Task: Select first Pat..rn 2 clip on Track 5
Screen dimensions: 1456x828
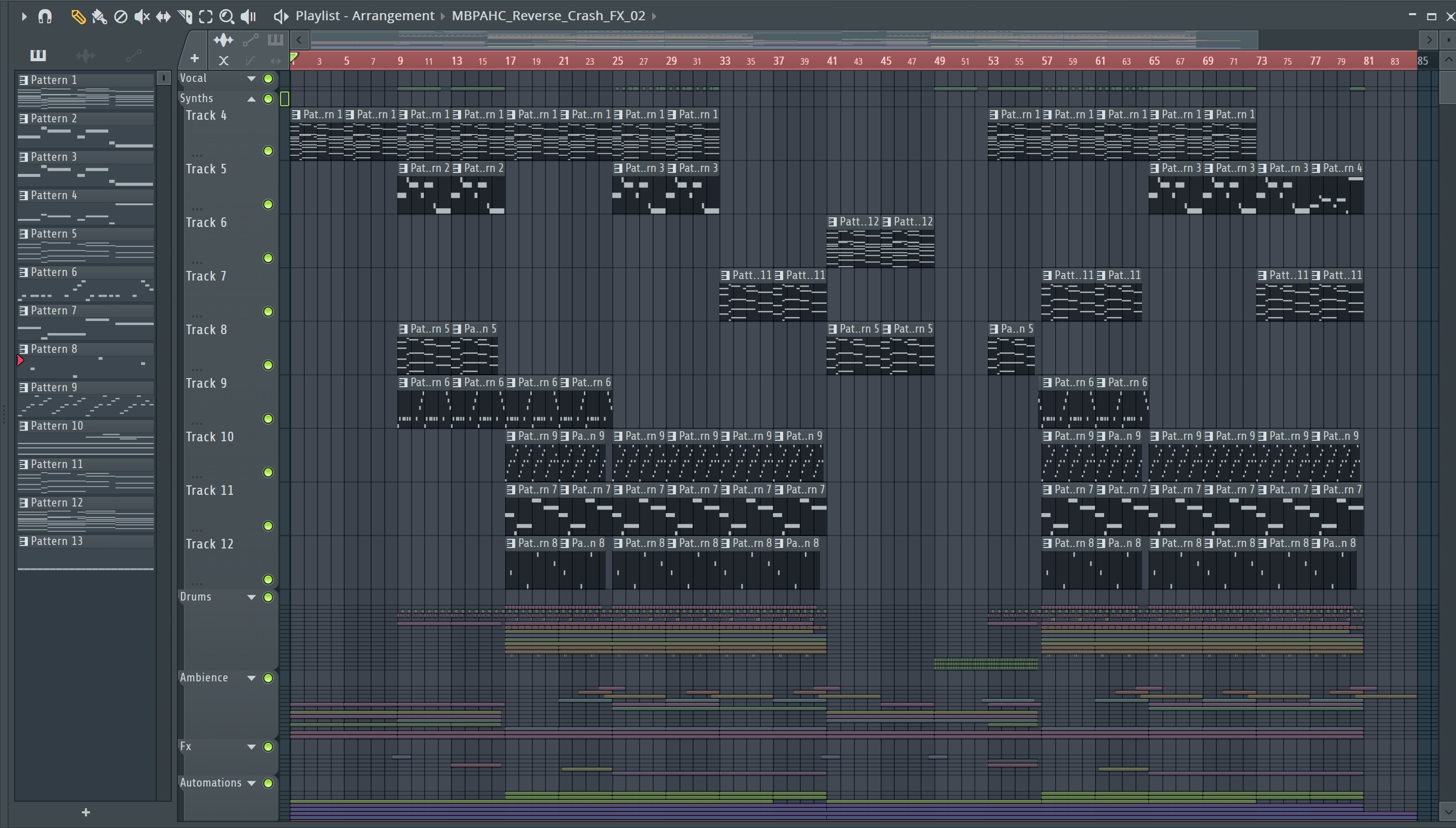Action: [x=424, y=188]
